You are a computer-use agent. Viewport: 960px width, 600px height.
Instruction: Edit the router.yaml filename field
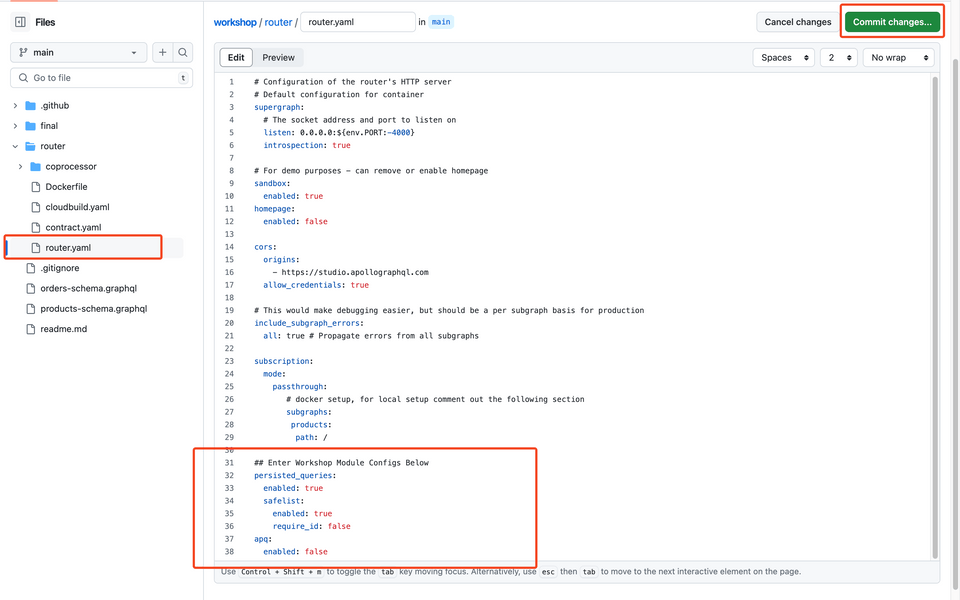tap(358, 22)
